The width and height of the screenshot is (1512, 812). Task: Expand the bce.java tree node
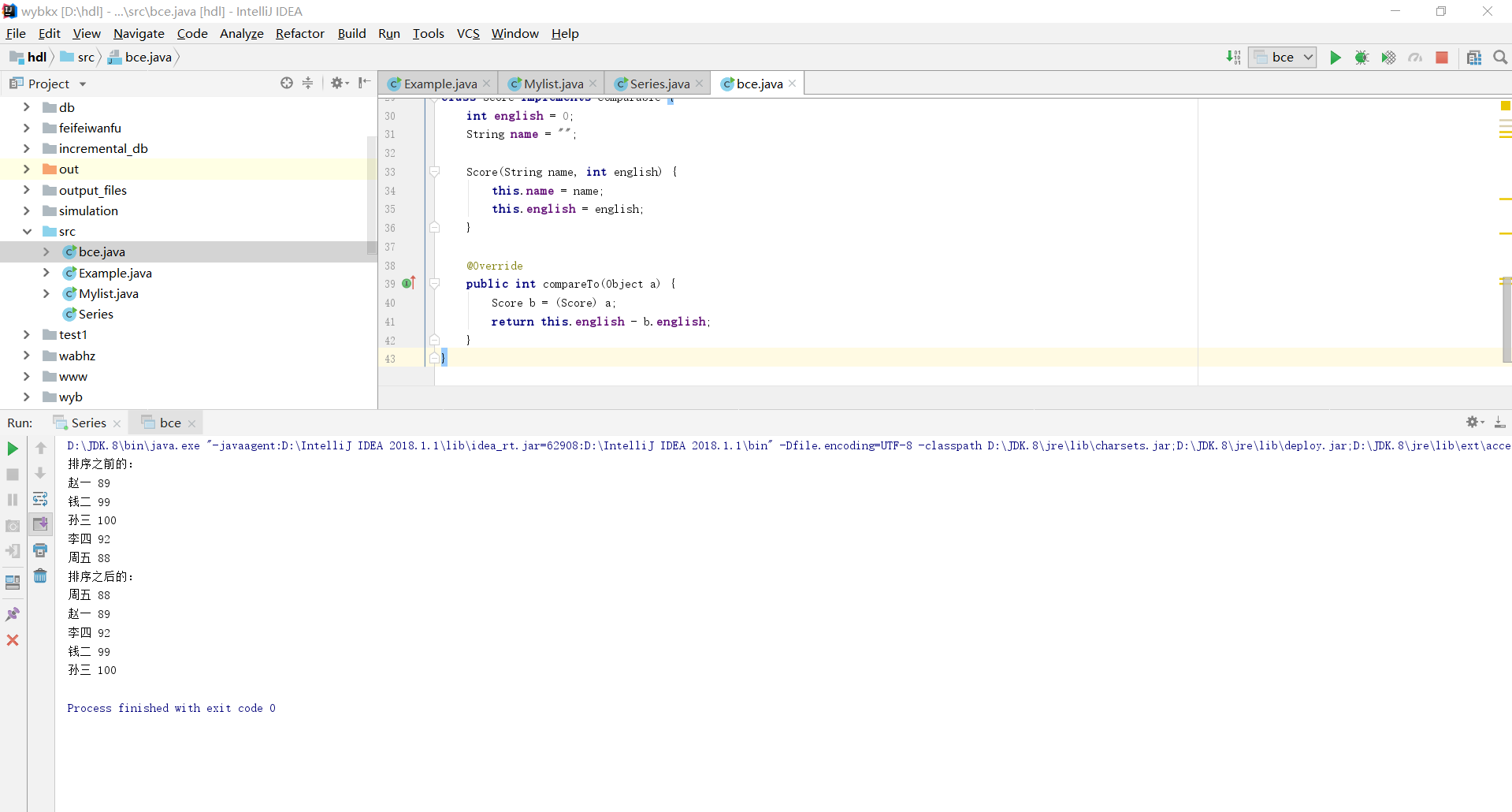click(x=46, y=251)
